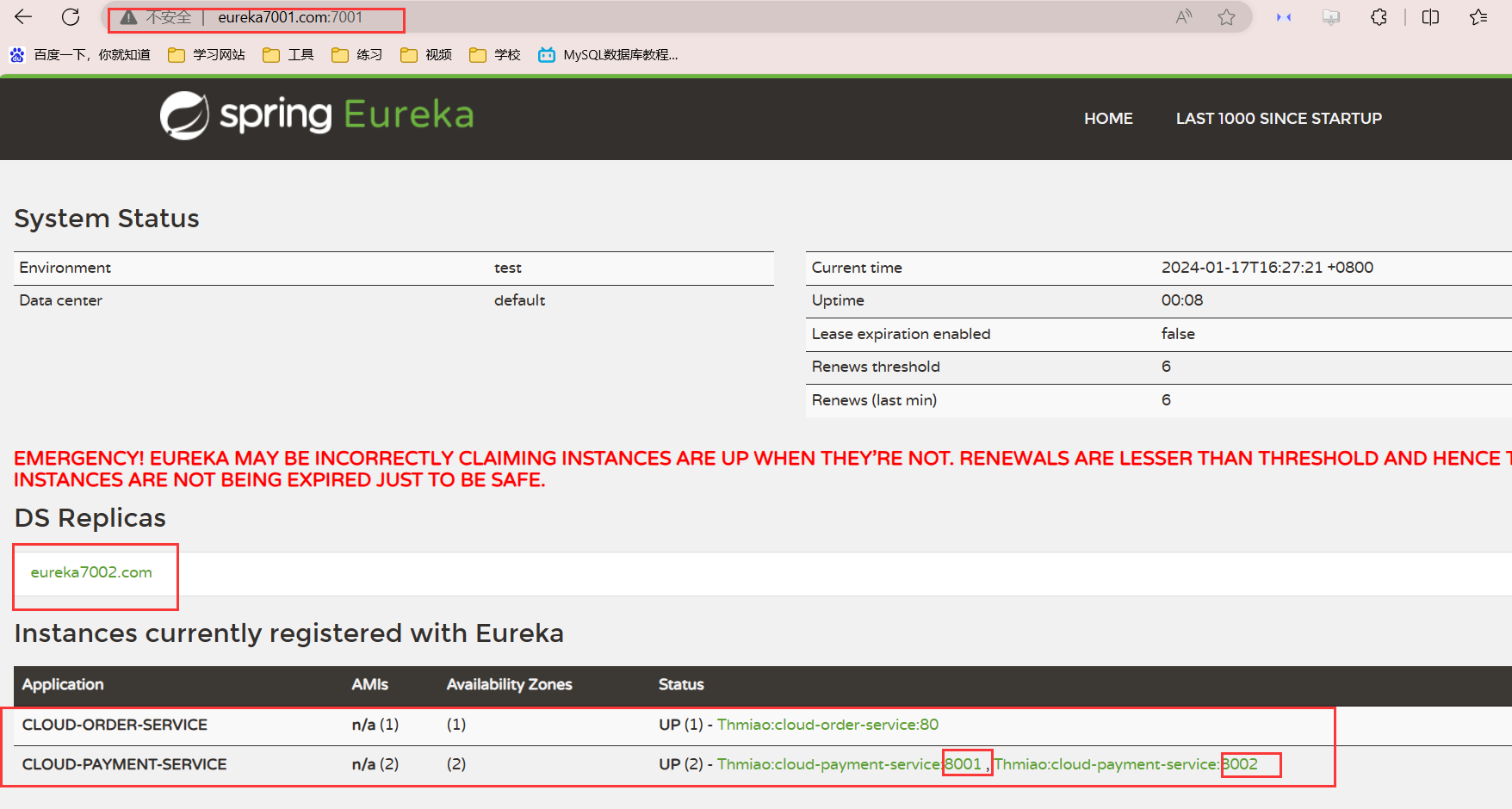Go to the HOME menu item
Image resolution: width=1512 pixels, height=809 pixels.
pyautogui.click(x=1108, y=118)
